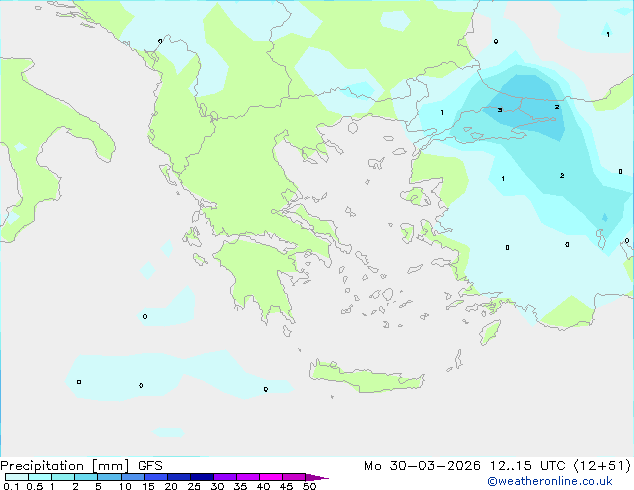
Task: Click the legend swatch between 45 and 50
Action: click(294, 477)
